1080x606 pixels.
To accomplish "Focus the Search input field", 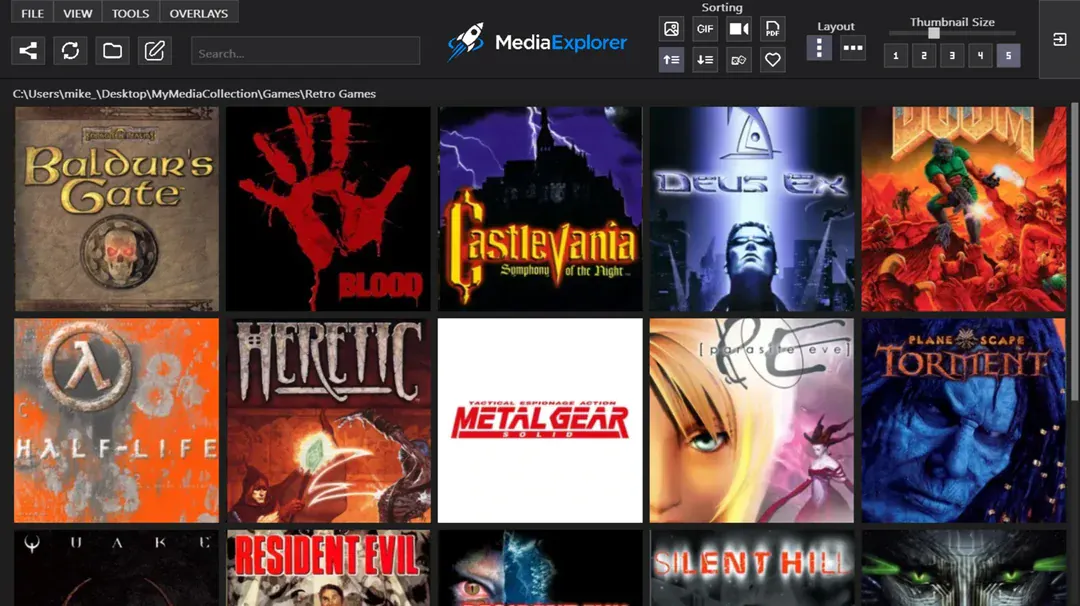I will pos(305,51).
